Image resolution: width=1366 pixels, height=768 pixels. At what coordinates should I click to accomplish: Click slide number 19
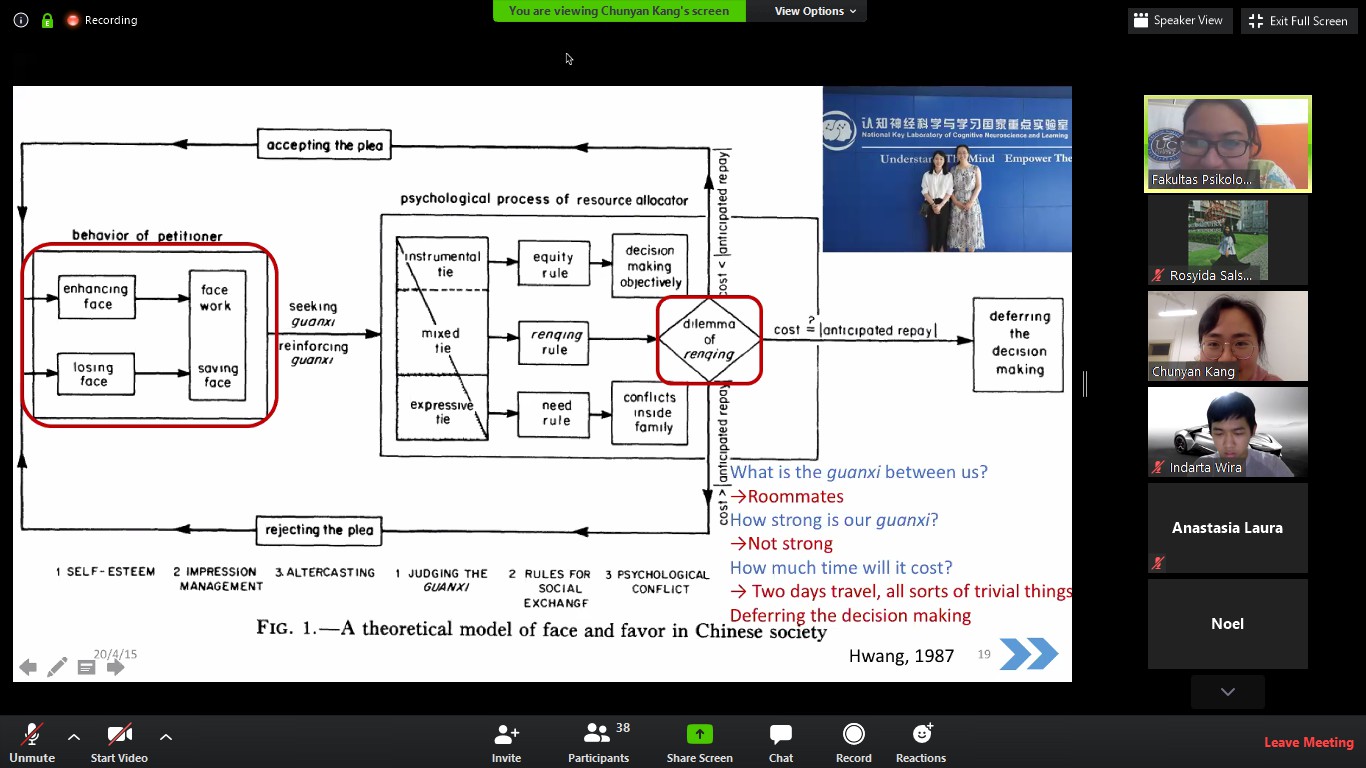[984, 654]
